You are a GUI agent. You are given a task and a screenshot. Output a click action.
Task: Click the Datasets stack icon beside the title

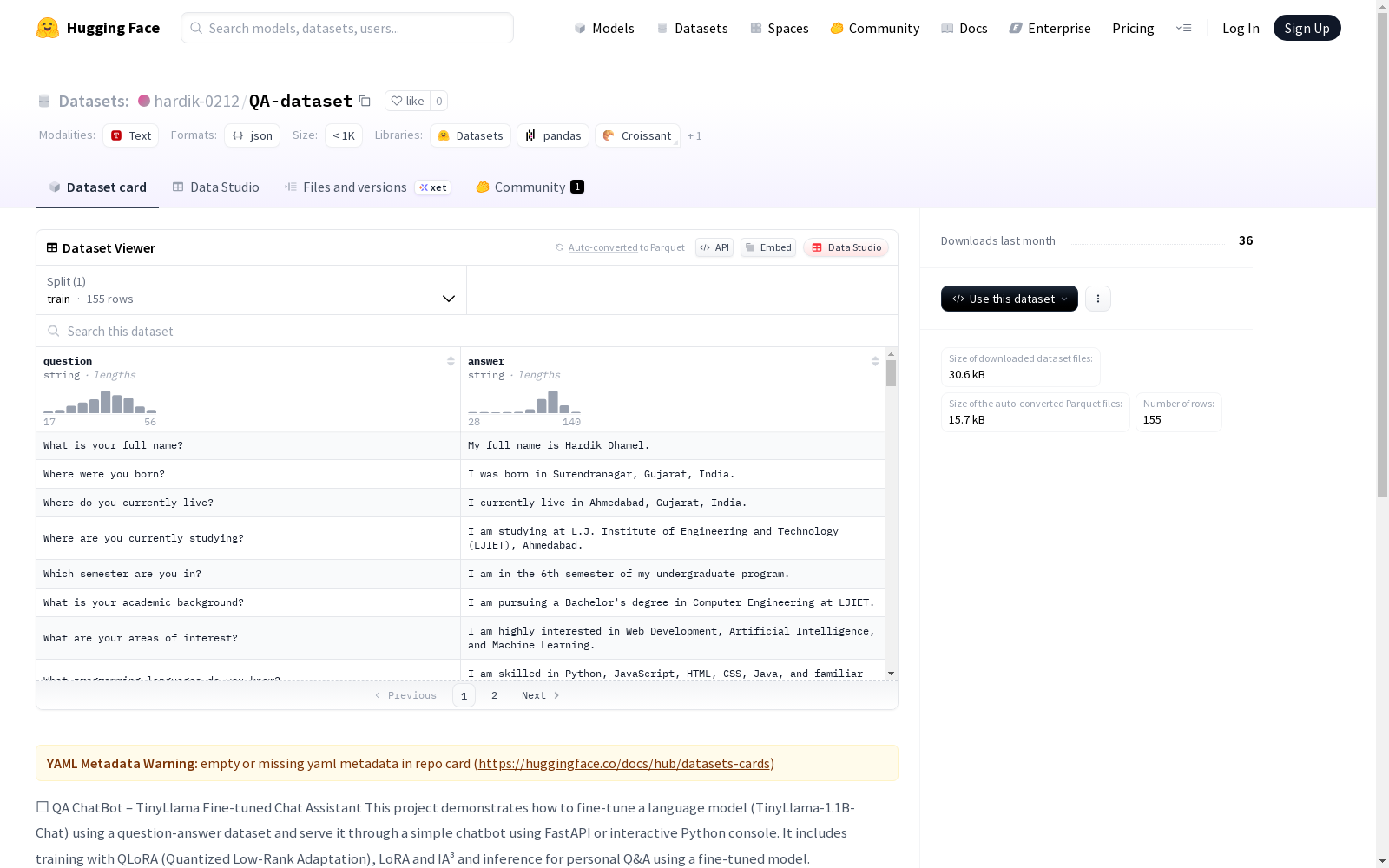click(44, 101)
